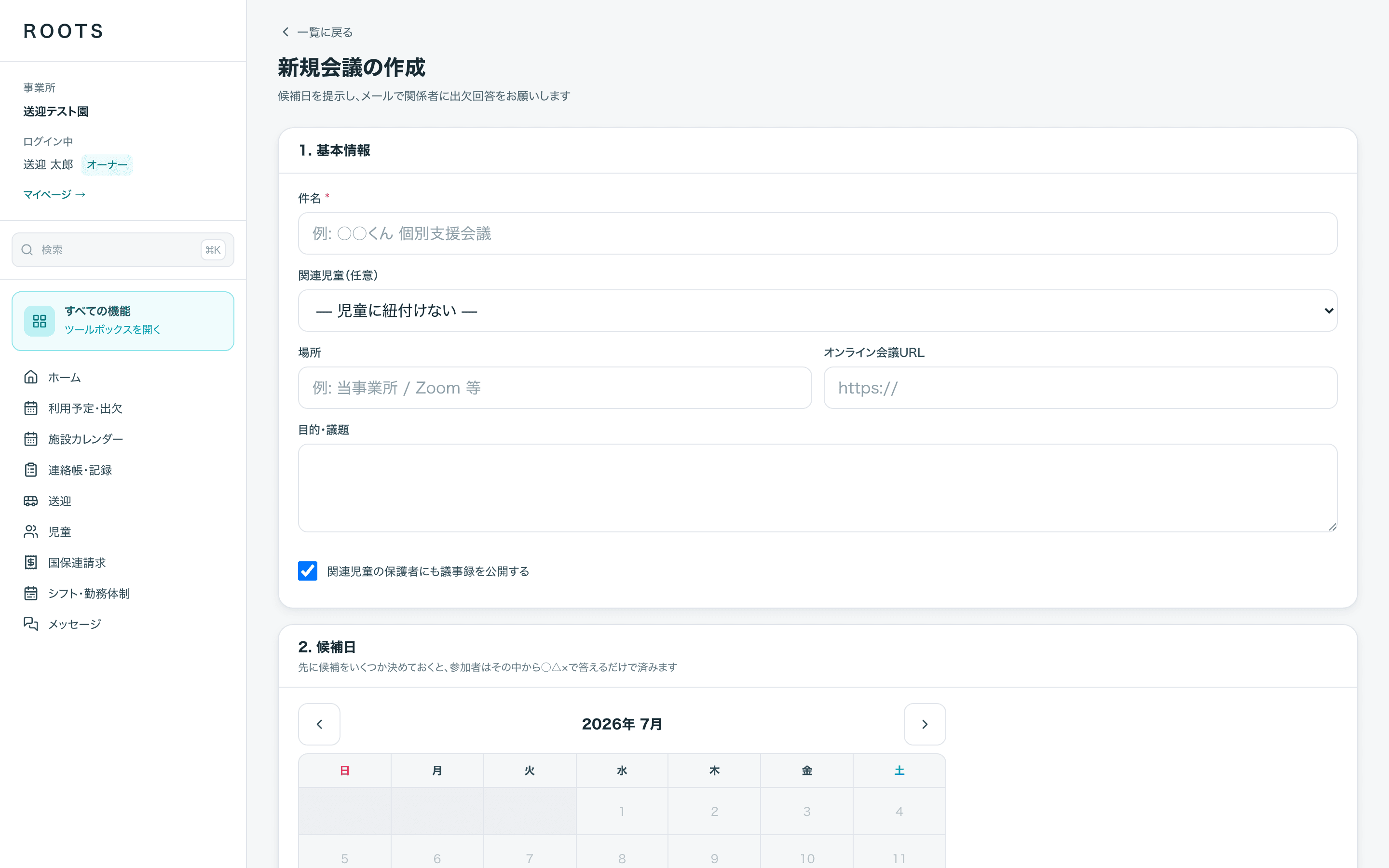The image size is (1389, 868).
Task: Click the 土 weekday header
Action: [x=899, y=771]
